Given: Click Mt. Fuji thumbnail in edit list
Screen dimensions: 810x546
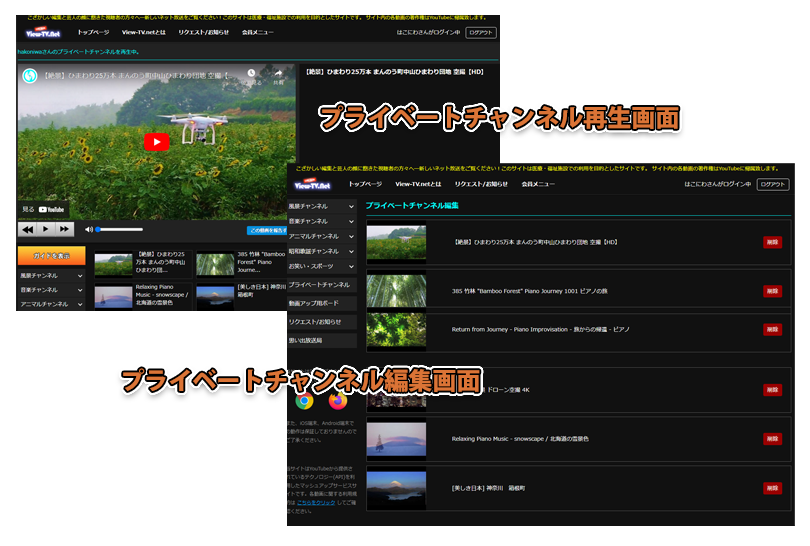Looking at the screenshot, I should pyautogui.click(x=397, y=488).
